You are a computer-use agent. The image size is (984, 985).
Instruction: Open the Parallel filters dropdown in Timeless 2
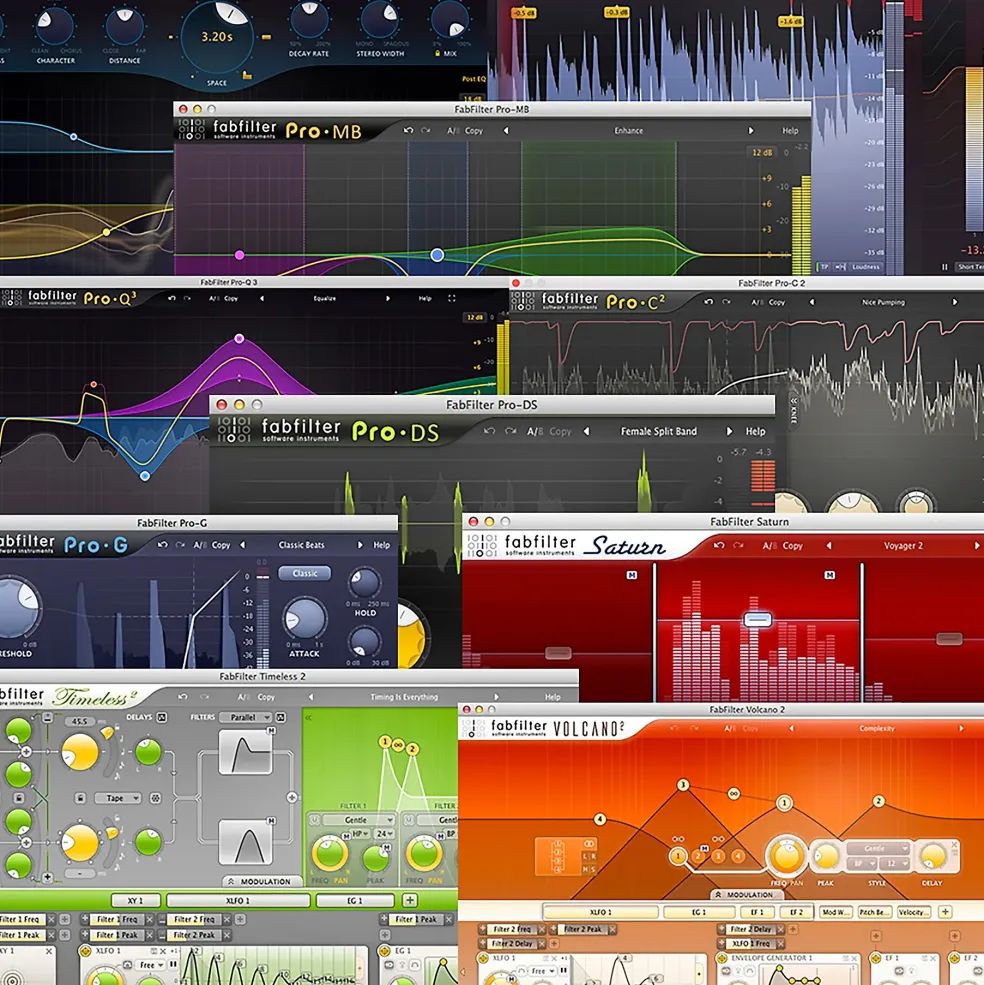click(x=246, y=717)
